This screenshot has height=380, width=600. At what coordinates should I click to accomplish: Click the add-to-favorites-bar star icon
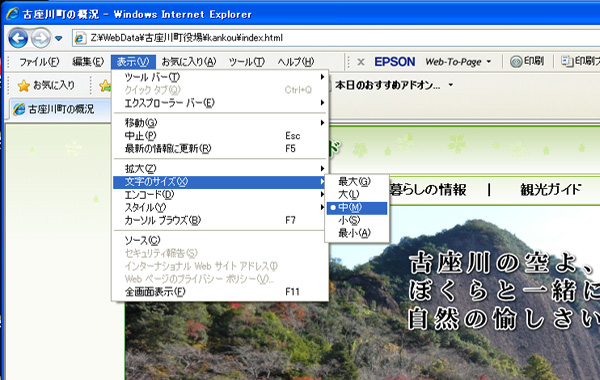[x=104, y=85]
